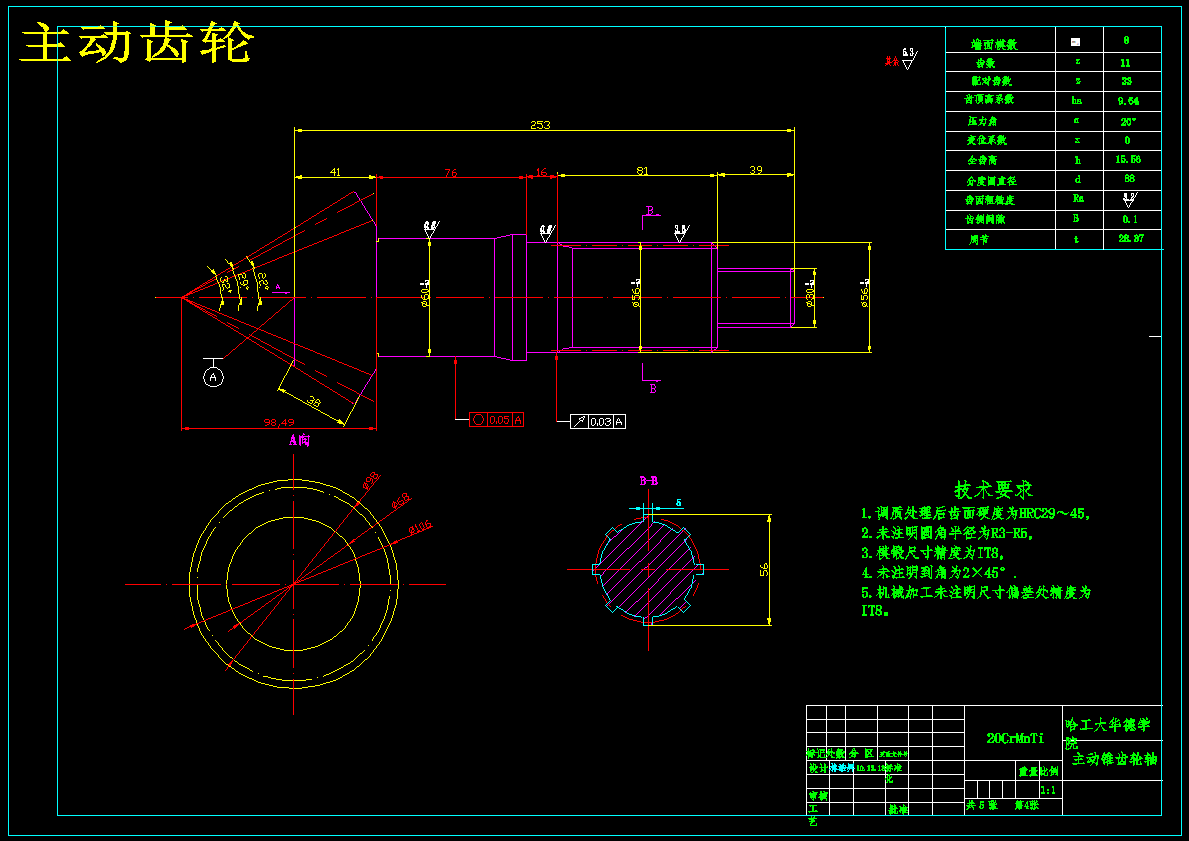Click the 设计 cell in title block
Screen dimensions: 1189x841
[817, 768]
